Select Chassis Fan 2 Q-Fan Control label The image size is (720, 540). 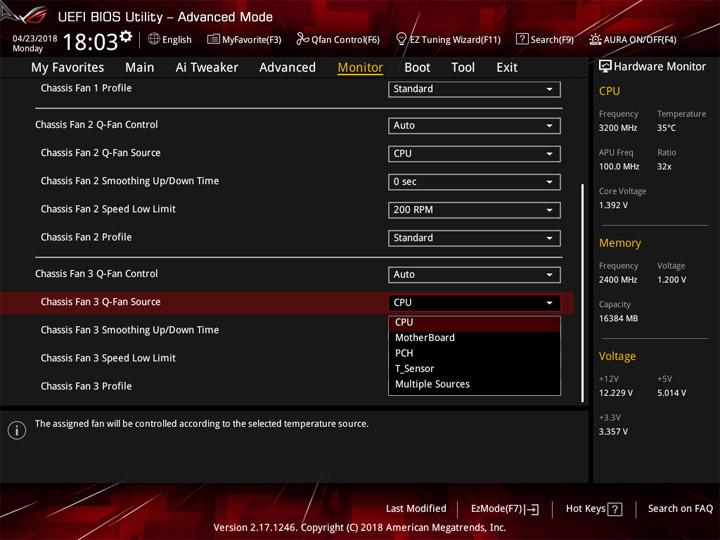click(96, 125)
